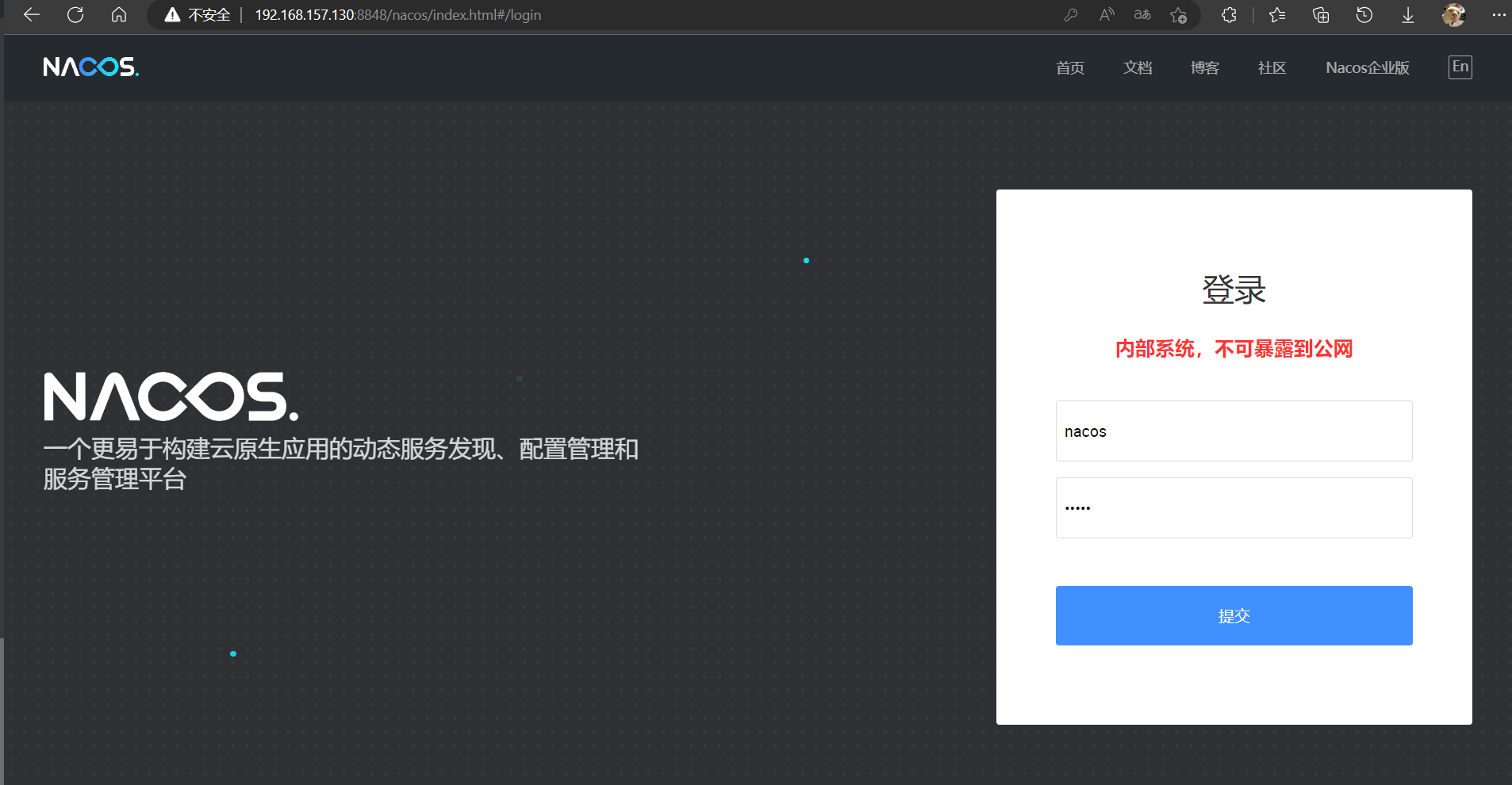Viewport: 1512px width, 785px height.
Task: Click the 登录 heading
Action: 1234,290
